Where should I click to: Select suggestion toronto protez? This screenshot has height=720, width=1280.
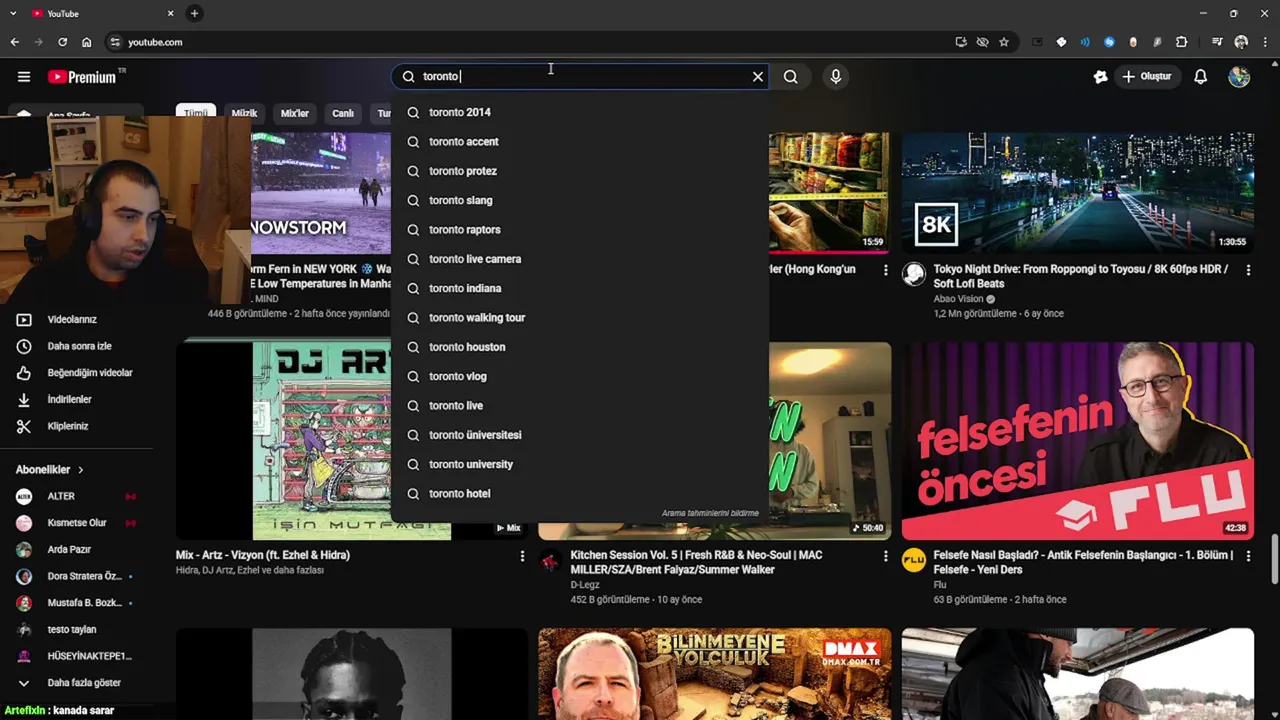pos(580,171)
